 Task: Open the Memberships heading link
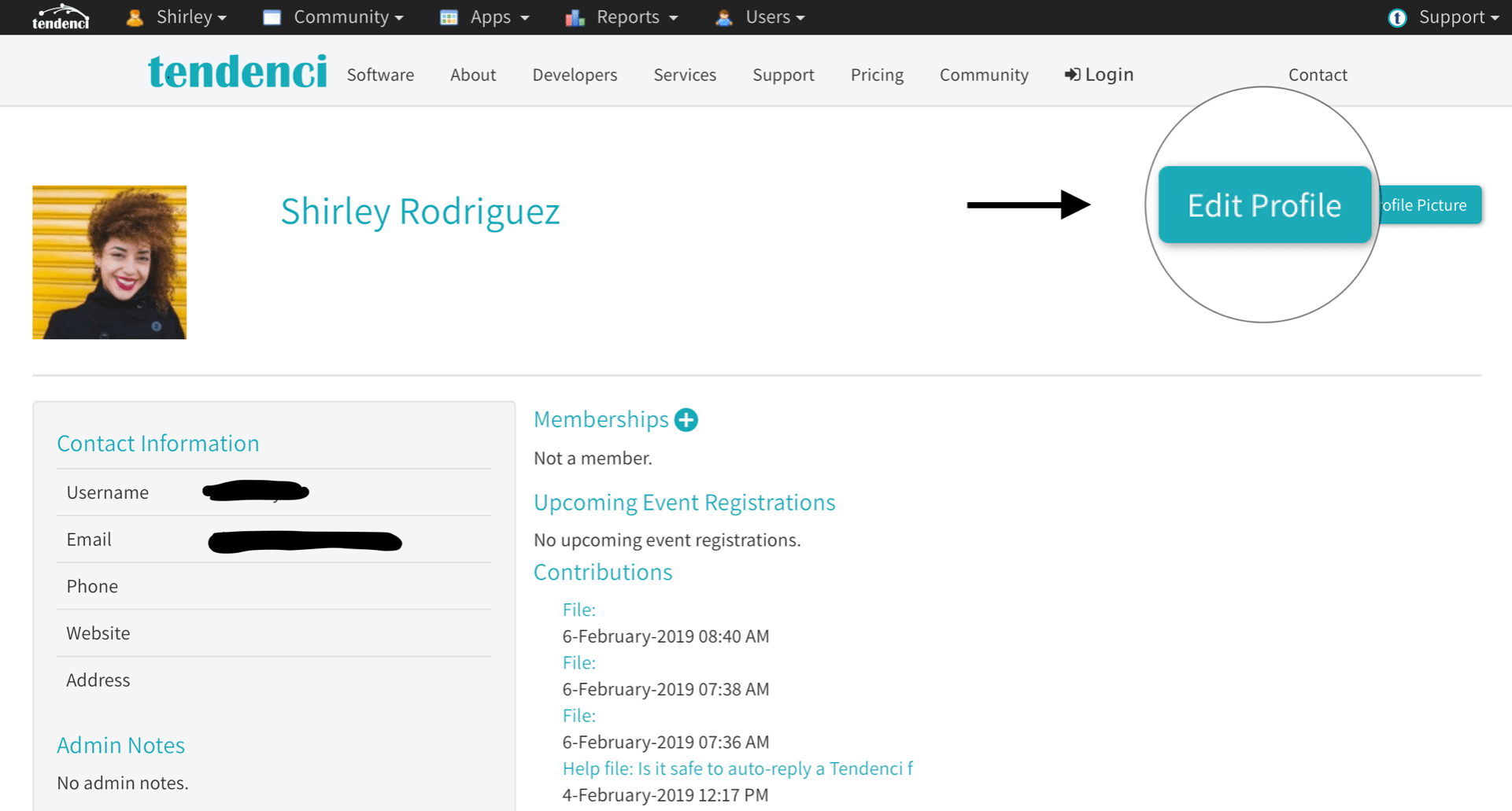click(x=601, y=419)
